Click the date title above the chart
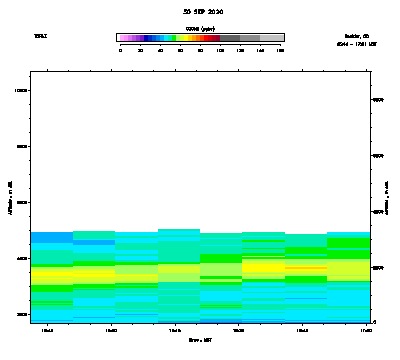 203,12
